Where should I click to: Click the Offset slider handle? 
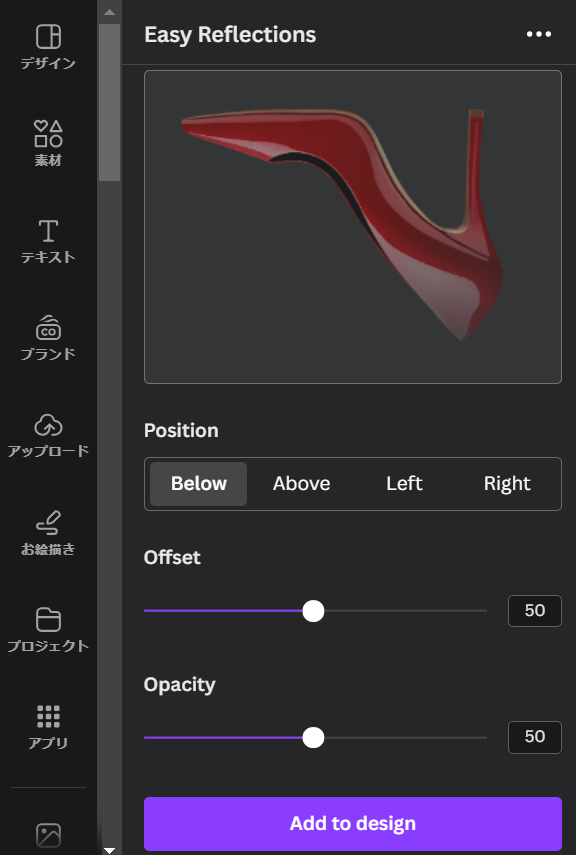(313, 611)
